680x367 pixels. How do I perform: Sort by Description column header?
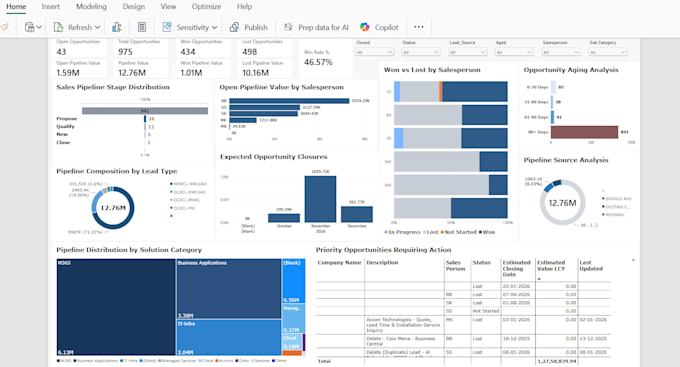pyautogui.click(x=382, y=262)
